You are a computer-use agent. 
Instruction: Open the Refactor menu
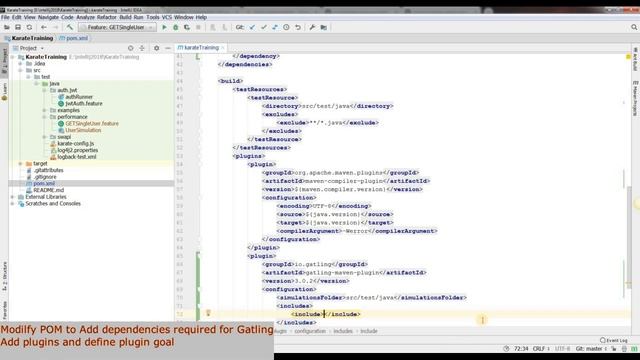pos(107,17)
